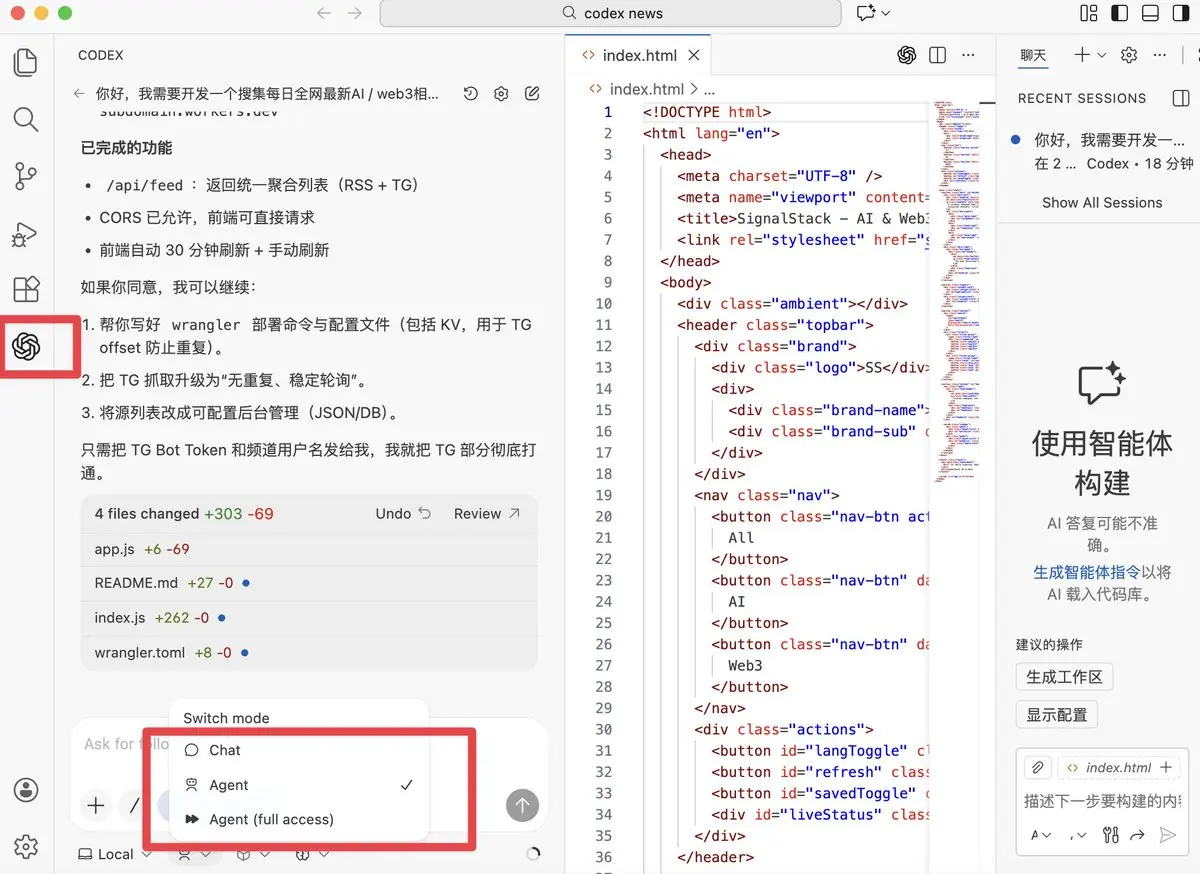Click the curved arrow icon in chat input
Image resolution: width=1200 pixels, height=874 pixels.
(1137, 835)
